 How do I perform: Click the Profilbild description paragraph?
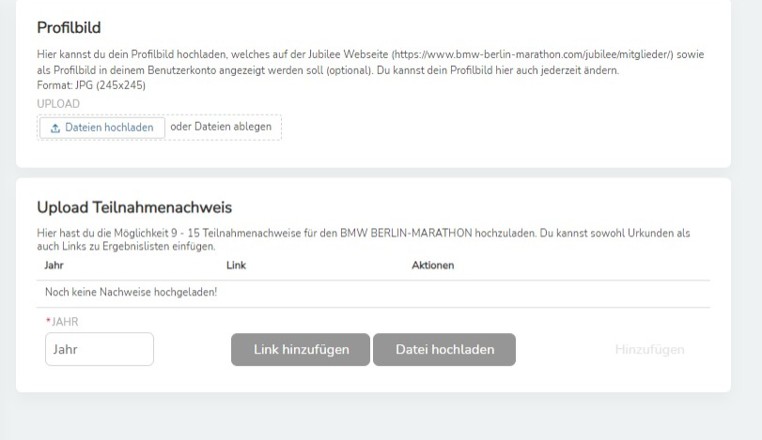(x=370, y=62)
